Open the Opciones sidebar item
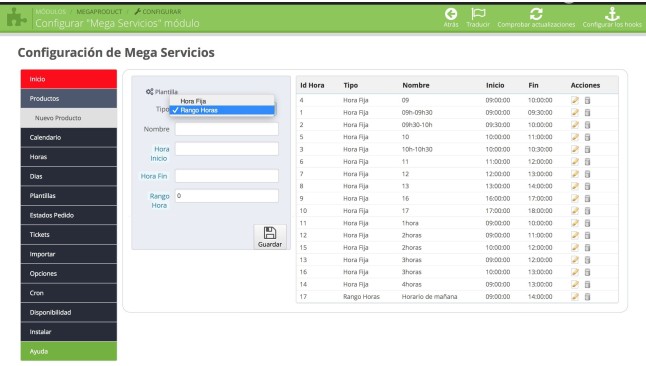 pyautogui.click(x=69, y=273)
